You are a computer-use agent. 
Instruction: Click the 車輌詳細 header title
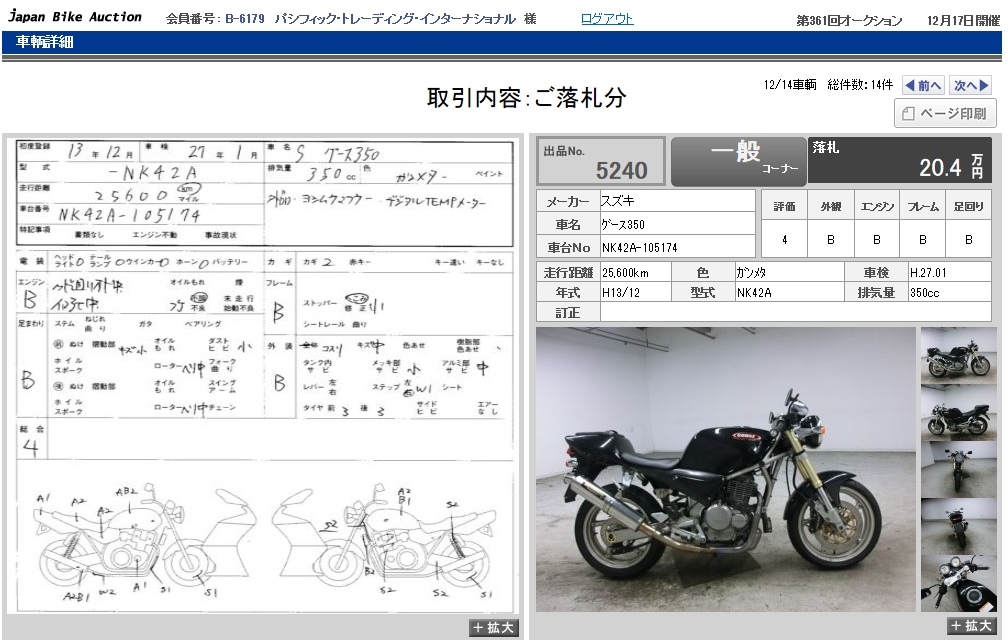(x=44, y=42)
